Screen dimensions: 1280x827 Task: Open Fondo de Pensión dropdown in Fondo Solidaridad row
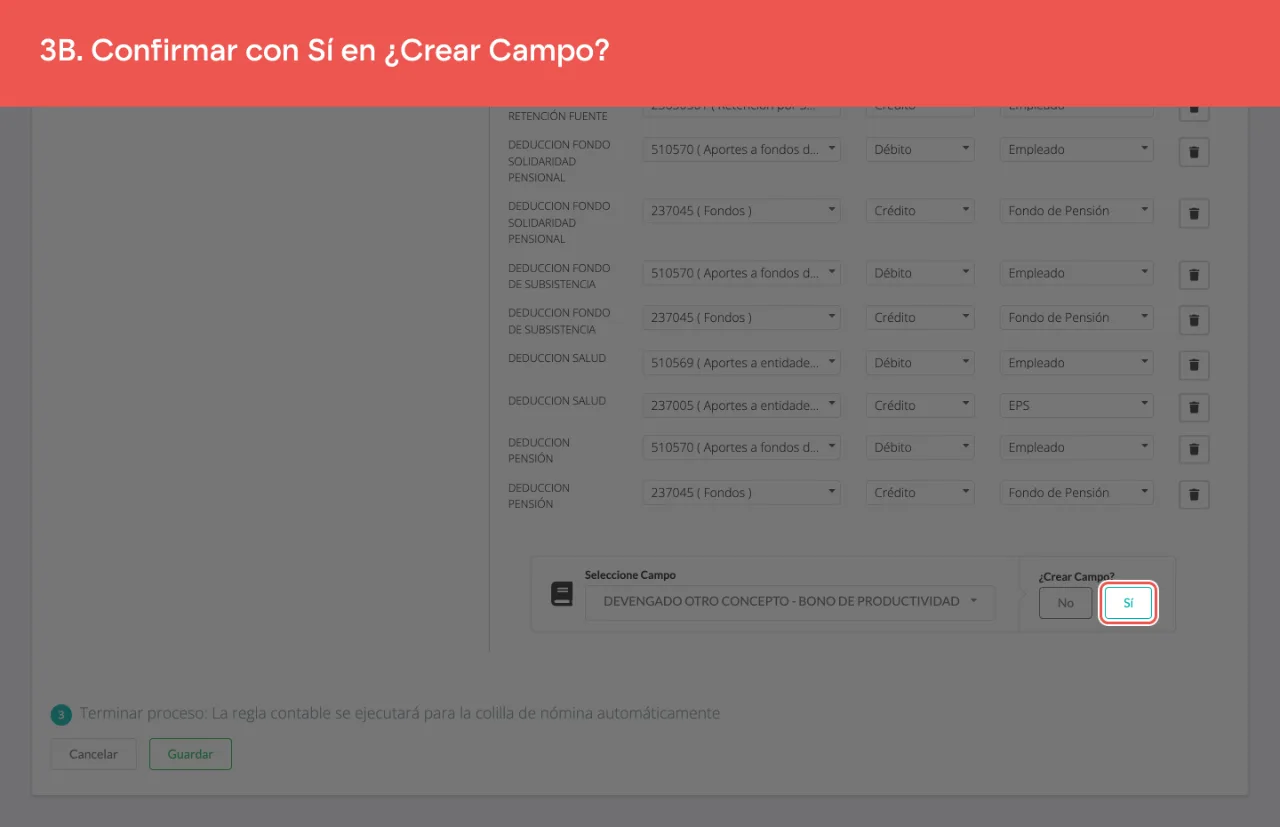(x=1077, y=211)
